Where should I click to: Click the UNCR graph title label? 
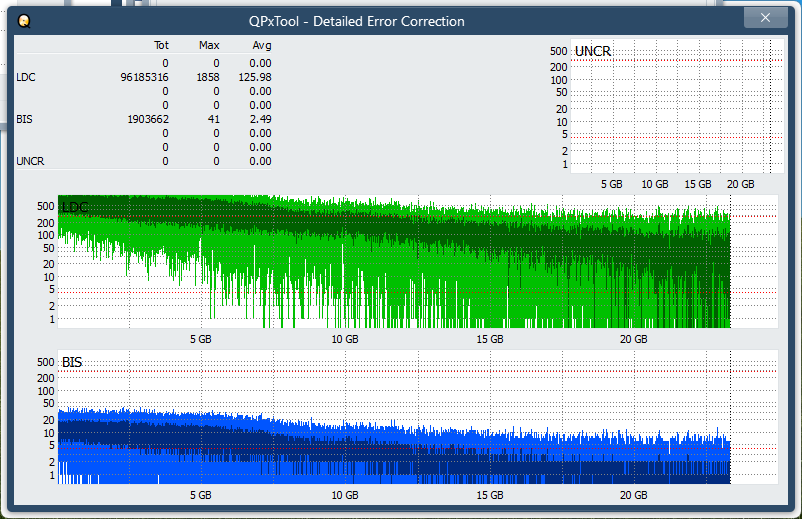point(593,51)
